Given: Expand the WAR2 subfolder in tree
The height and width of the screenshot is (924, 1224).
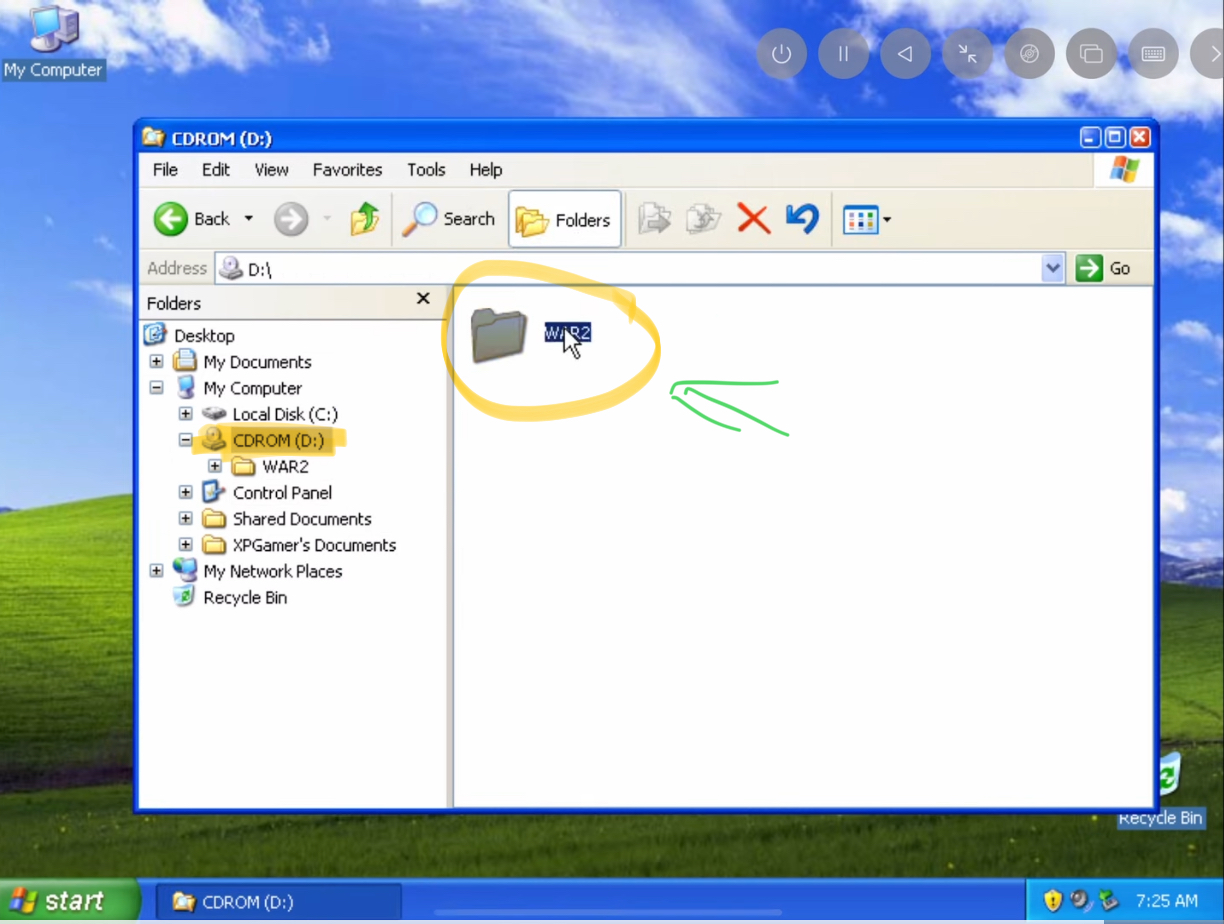Looking at the screenshot, I should tap(214, 466).
